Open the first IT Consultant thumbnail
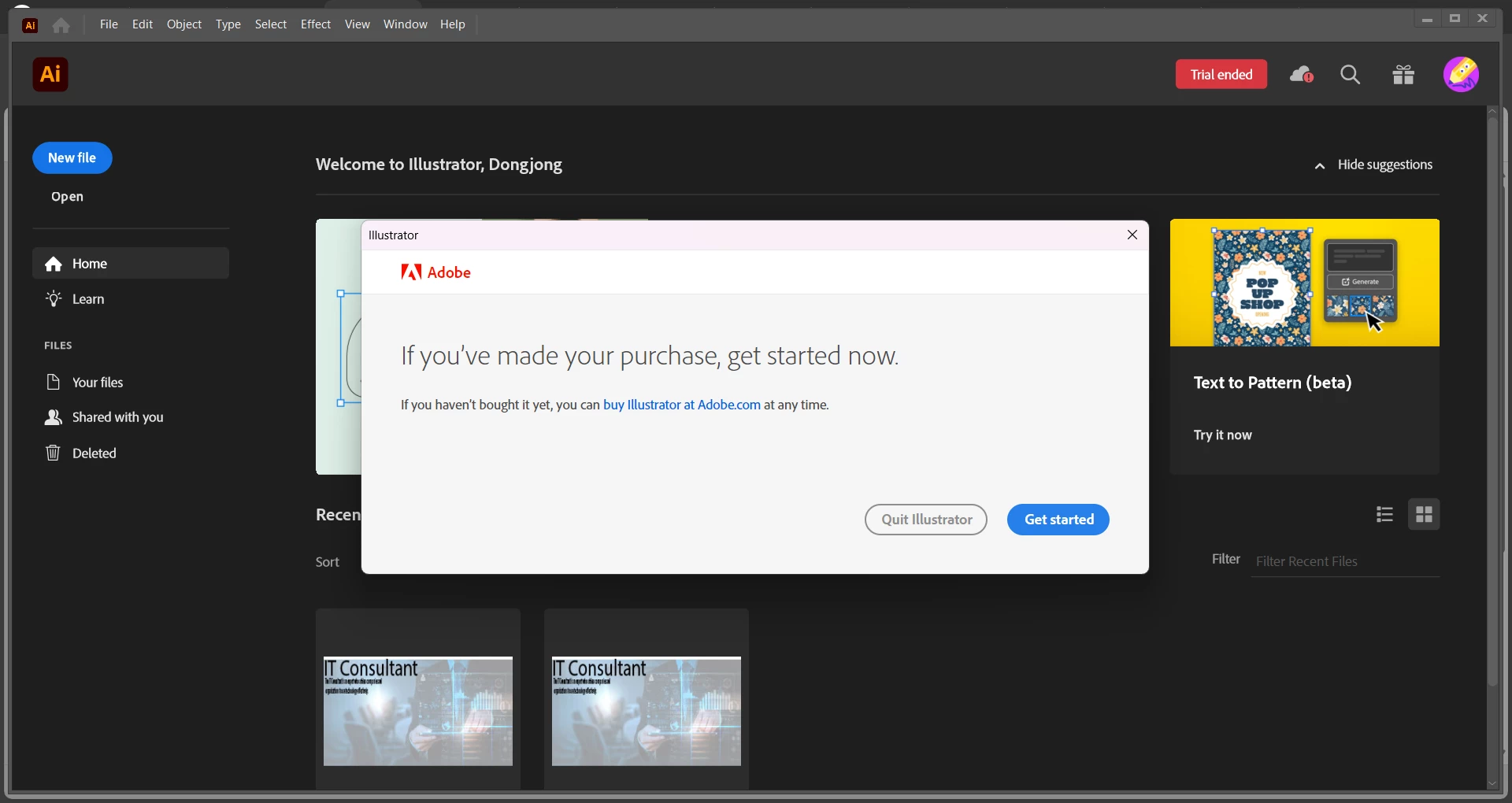 418,712
